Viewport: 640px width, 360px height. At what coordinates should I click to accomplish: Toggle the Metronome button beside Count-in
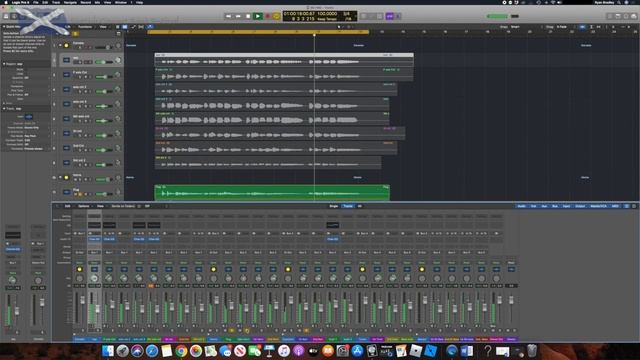click(398, 16)
